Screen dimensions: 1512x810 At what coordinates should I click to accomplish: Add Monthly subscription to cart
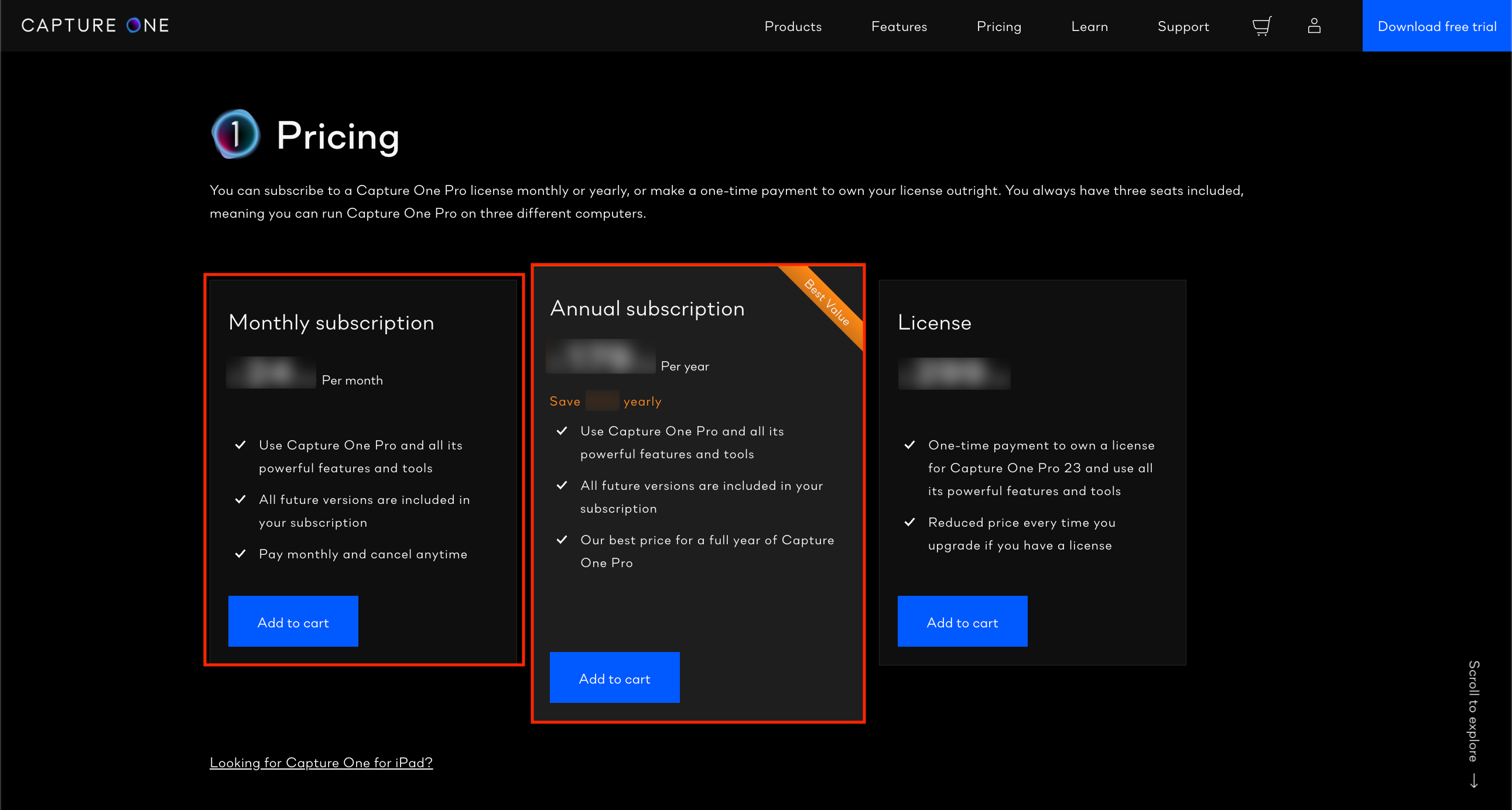coord(293,622)
